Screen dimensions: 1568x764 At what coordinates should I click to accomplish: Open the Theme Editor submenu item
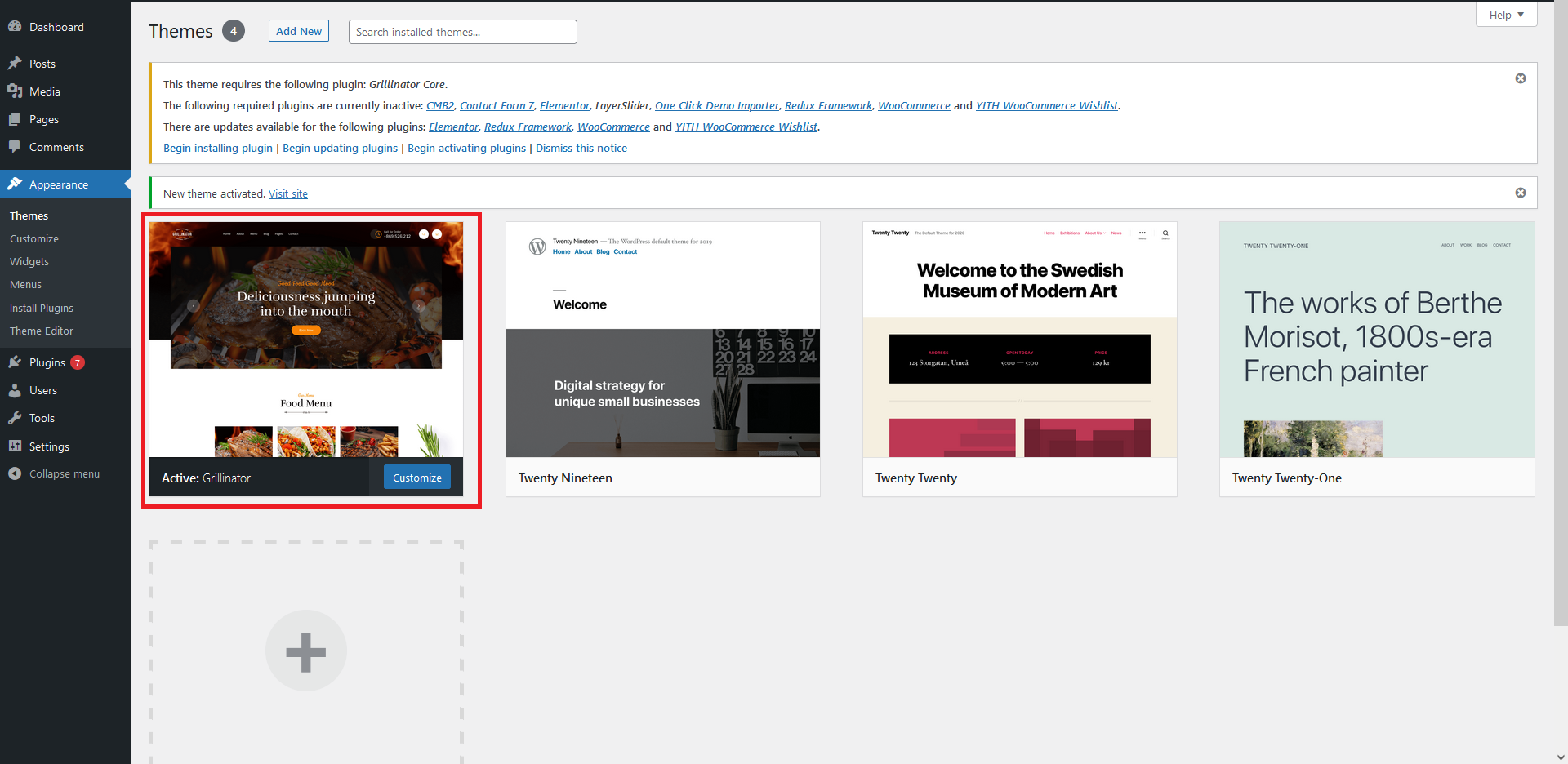click(x=42, y=331)
